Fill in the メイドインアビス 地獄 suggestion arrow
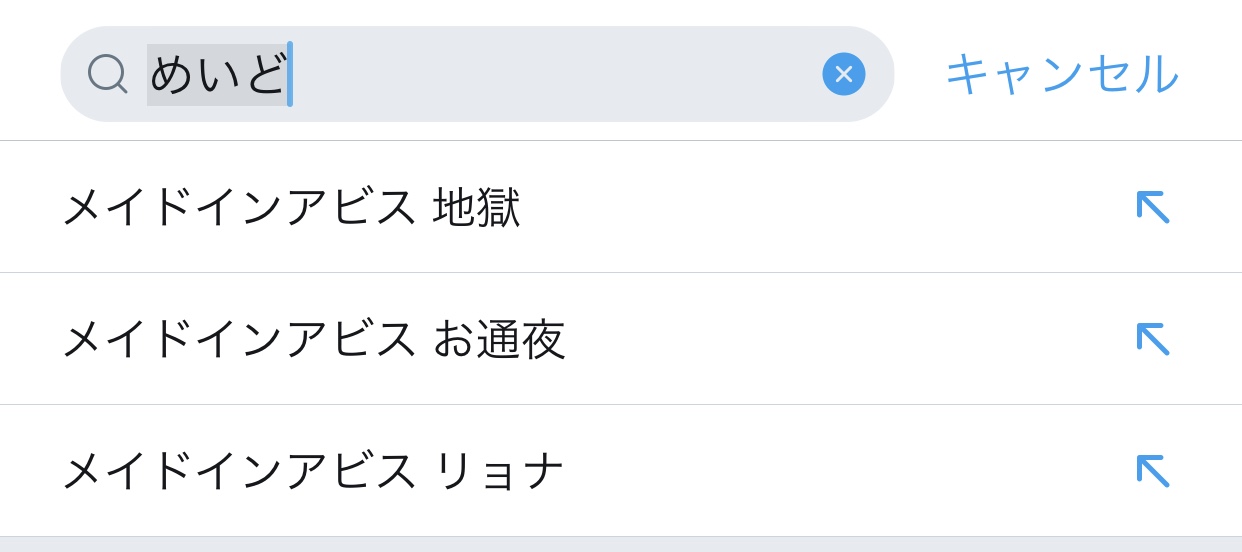This screenshot has width=1242, height=552. (1152, 207)
